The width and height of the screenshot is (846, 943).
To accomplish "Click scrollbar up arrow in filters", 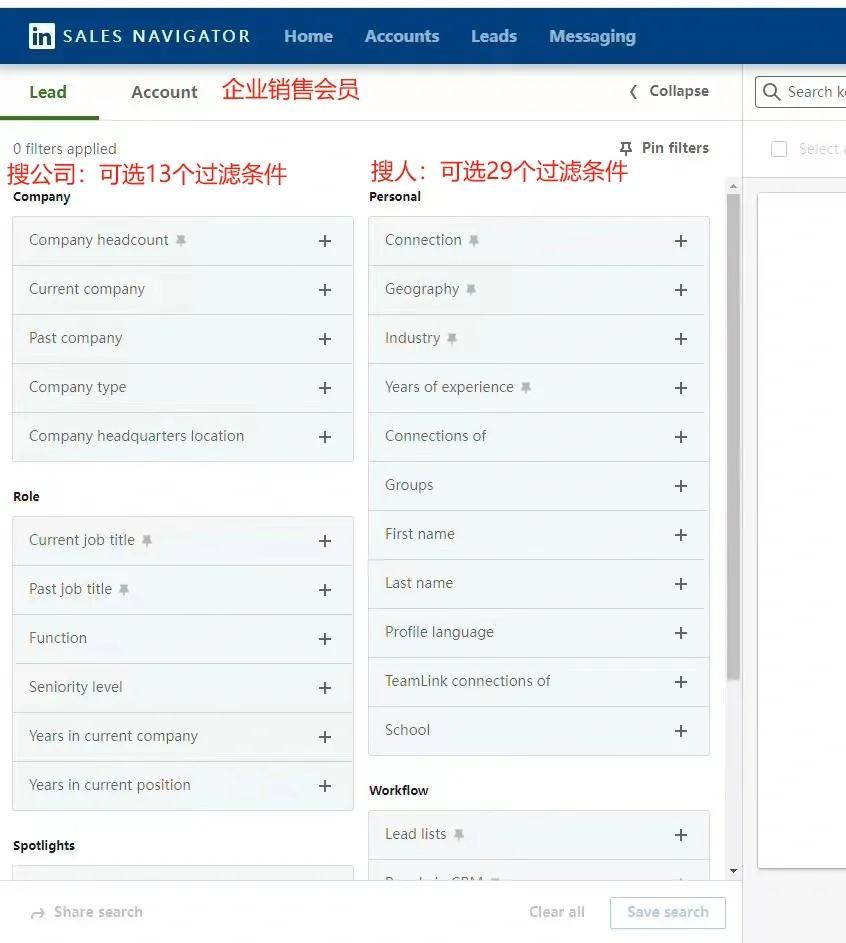I will tap(733, 186).
